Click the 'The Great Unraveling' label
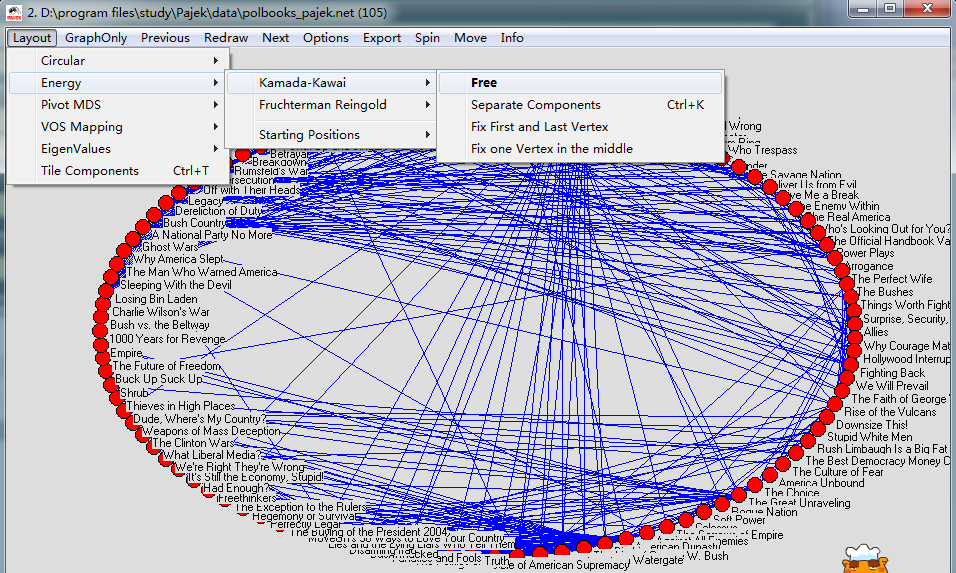This screenshot has width=956, height=573. 799,502
